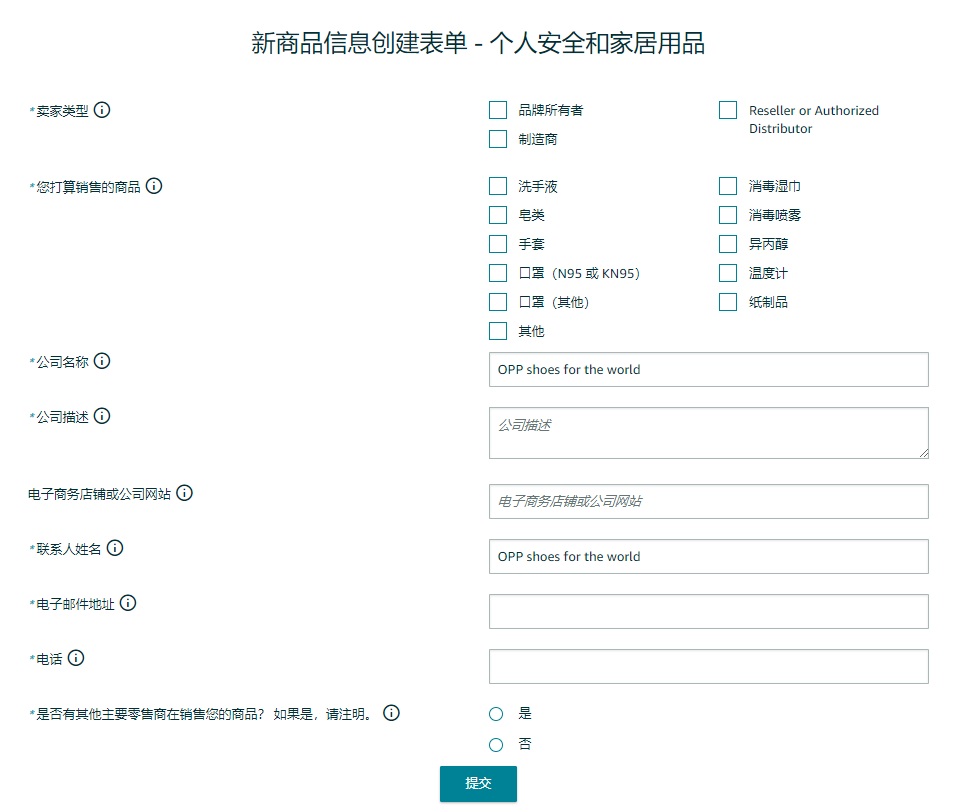This screenshot has height=808, width=956.
Task: Click the 提交 submit button
Action: 477,784
